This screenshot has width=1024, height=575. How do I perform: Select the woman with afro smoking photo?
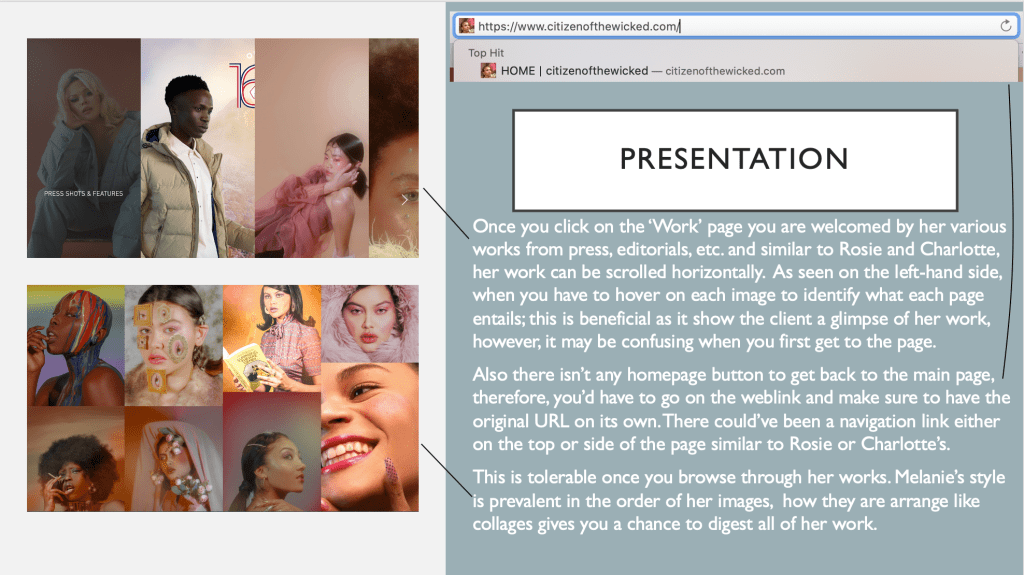click(76, 458)
